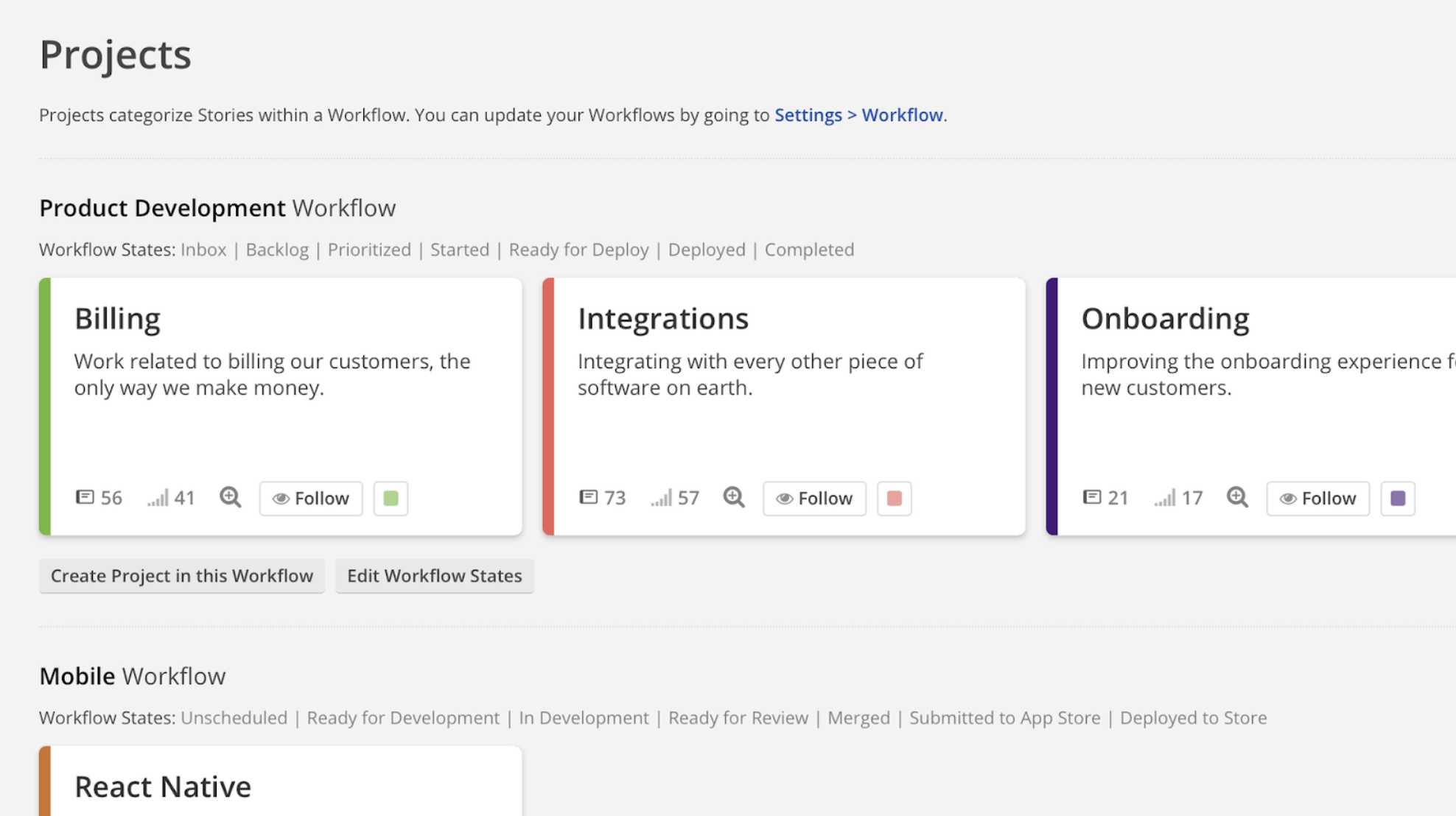Click the Product Development Workflow heading
1456x816 pixels.
click(217, 208)
